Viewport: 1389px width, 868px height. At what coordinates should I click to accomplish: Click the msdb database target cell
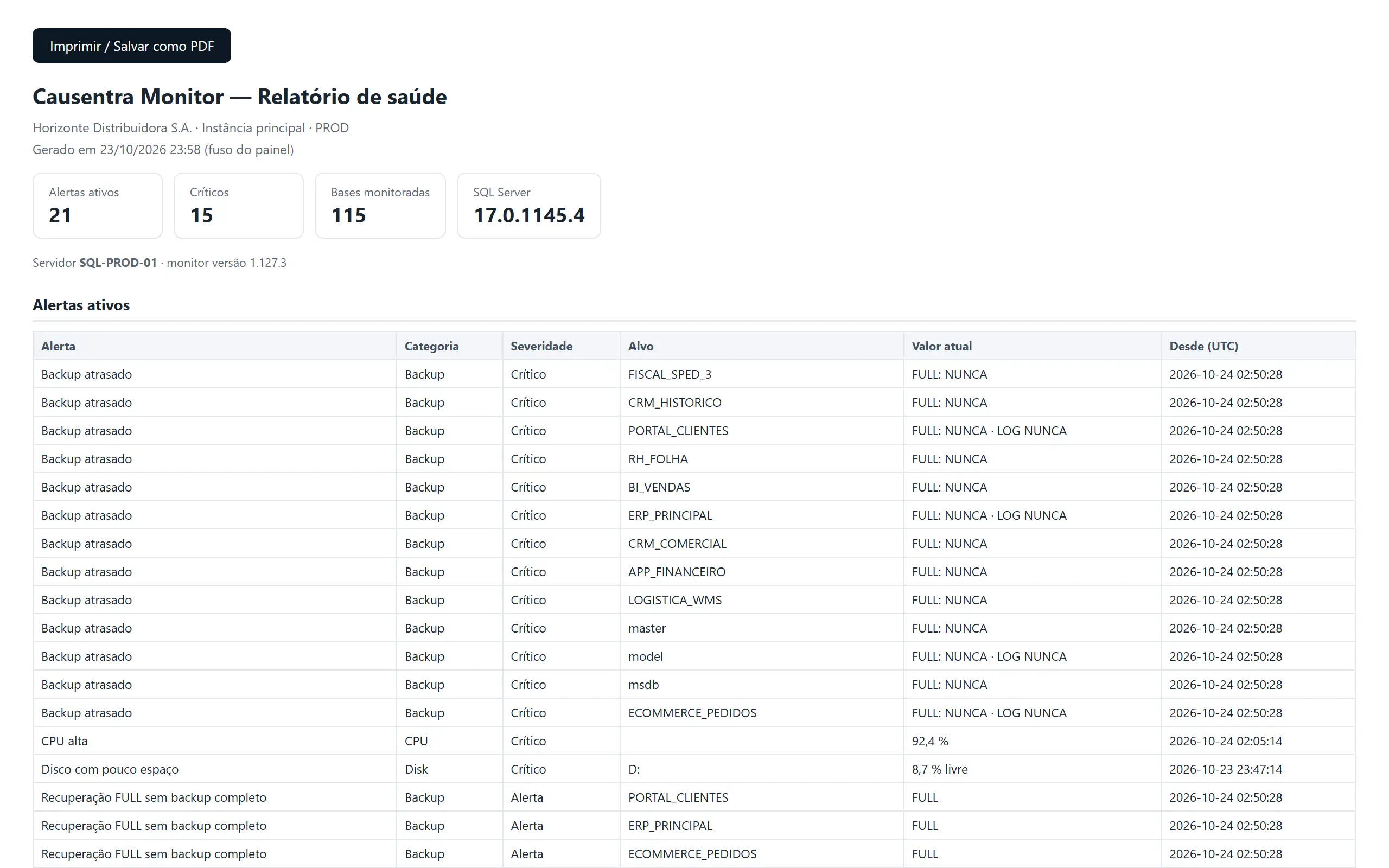(761, 684)
